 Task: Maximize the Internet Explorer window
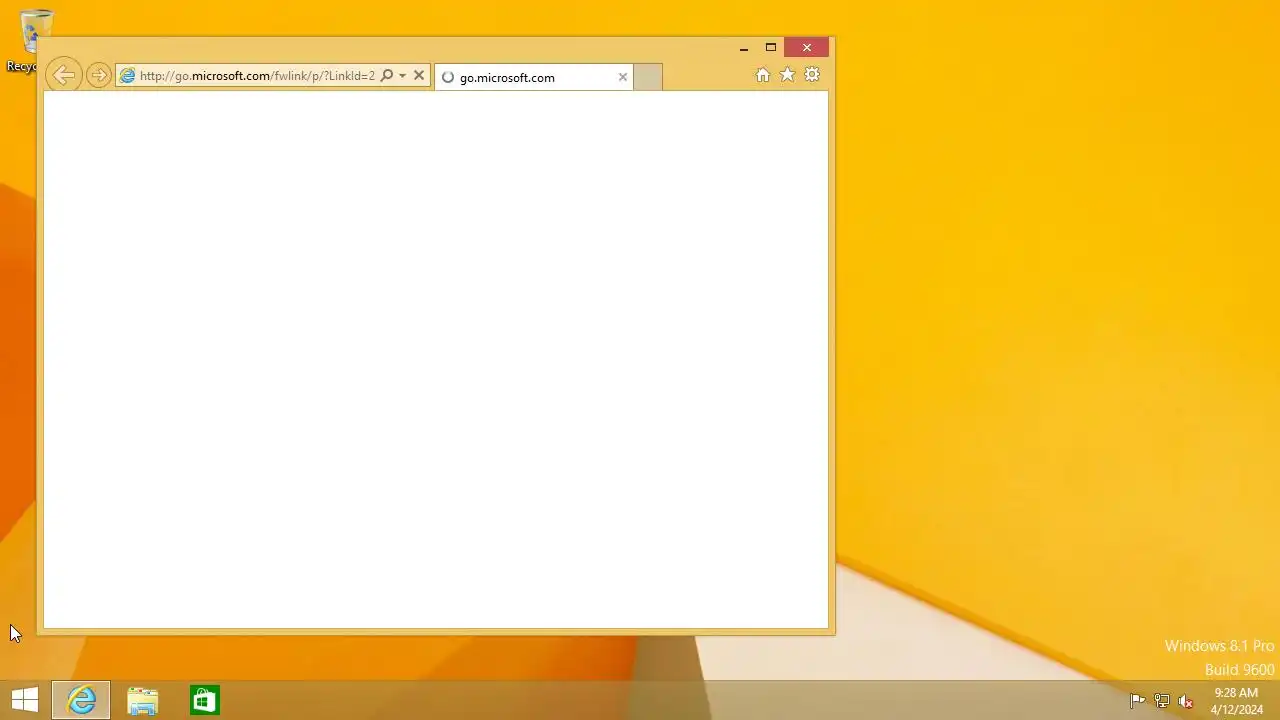[771, 47]
